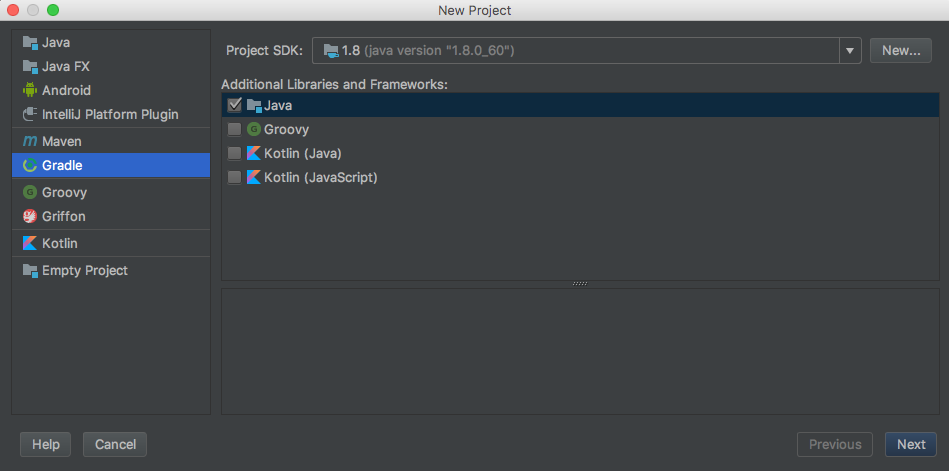Open the Project SDK dropdown arrow
This screenshot has height=471, width=949.
pos(850,50)
